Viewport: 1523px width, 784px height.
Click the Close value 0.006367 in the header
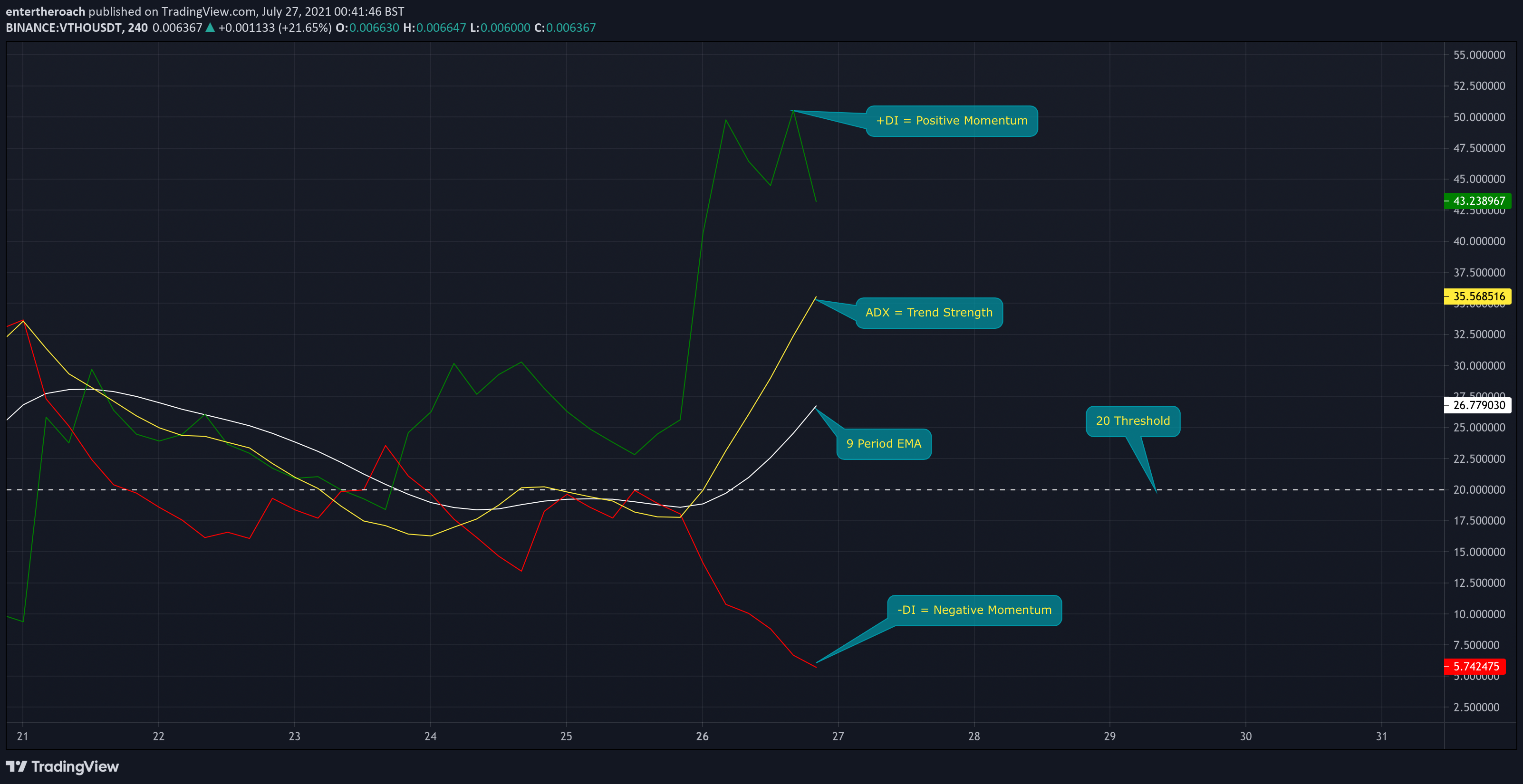click(x=570, y=27)
